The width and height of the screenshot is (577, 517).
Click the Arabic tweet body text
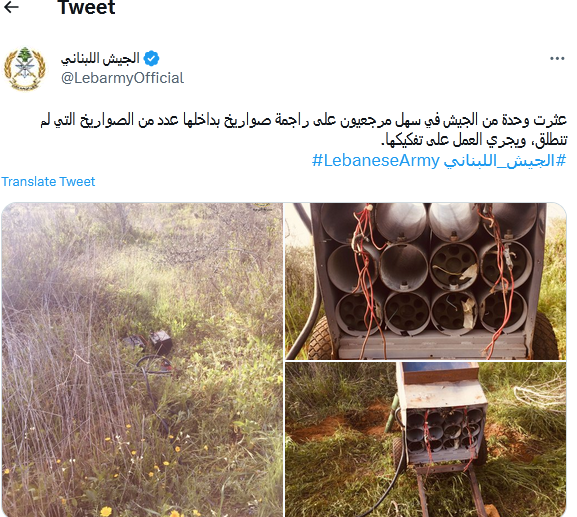304,130
